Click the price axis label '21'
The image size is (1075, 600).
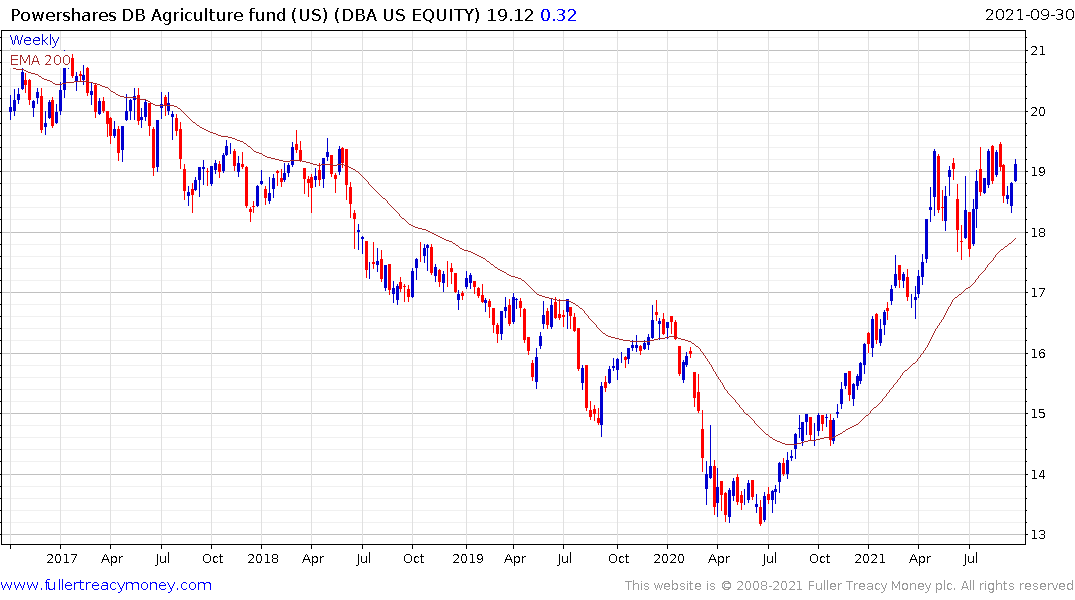[1038, 51]
